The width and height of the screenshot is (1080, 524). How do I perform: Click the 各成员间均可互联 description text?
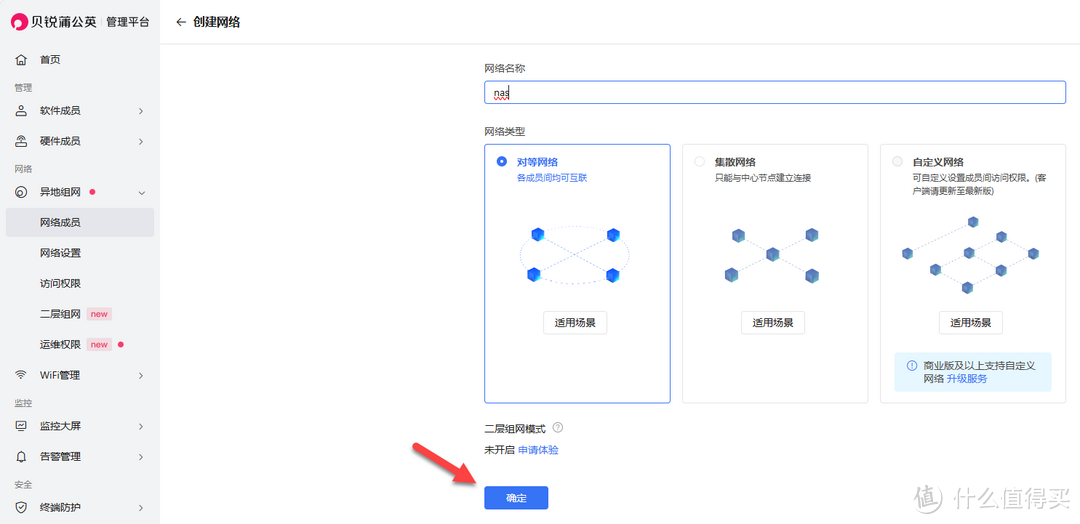(552, 178)
